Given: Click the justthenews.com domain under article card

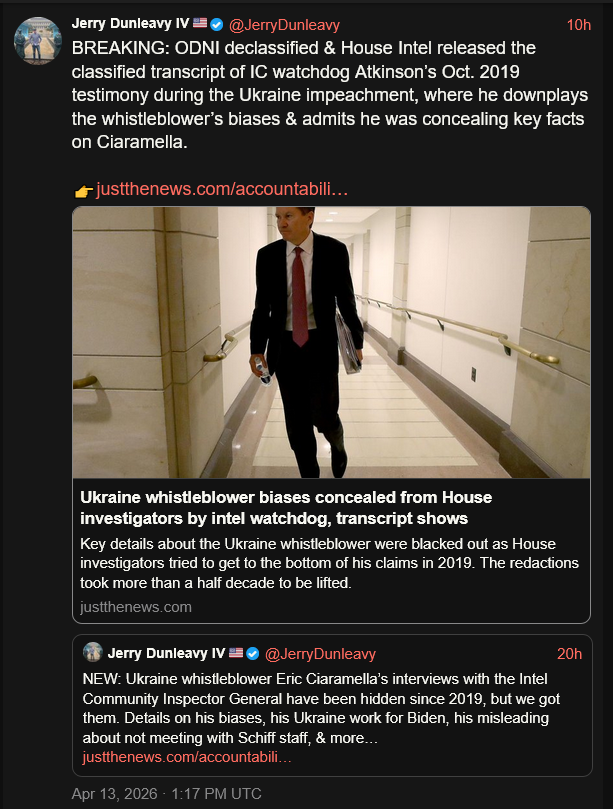Looking at the screenshot, I should point(136,607).
